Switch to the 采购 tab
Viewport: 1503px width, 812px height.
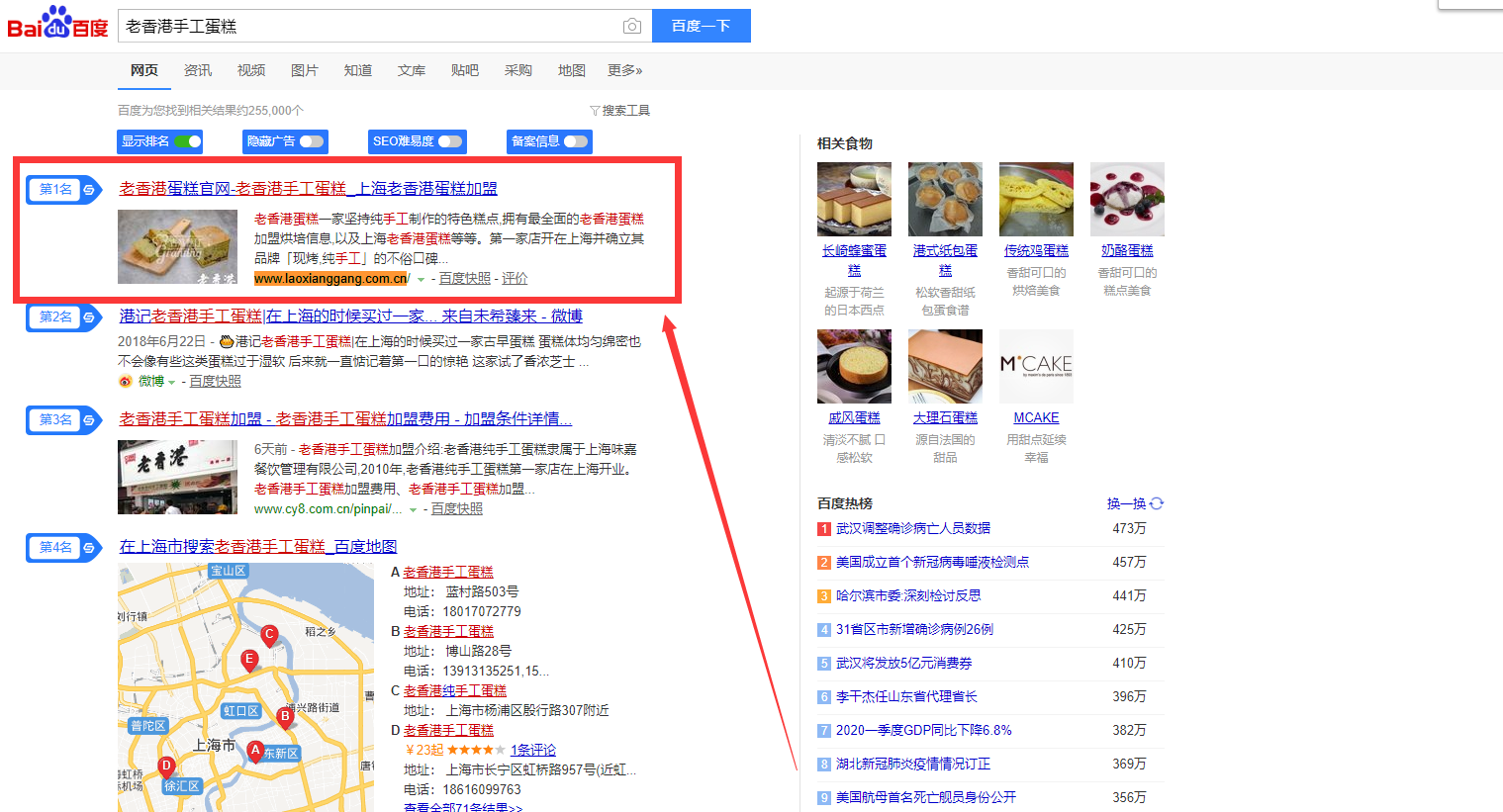pos(518,70)
